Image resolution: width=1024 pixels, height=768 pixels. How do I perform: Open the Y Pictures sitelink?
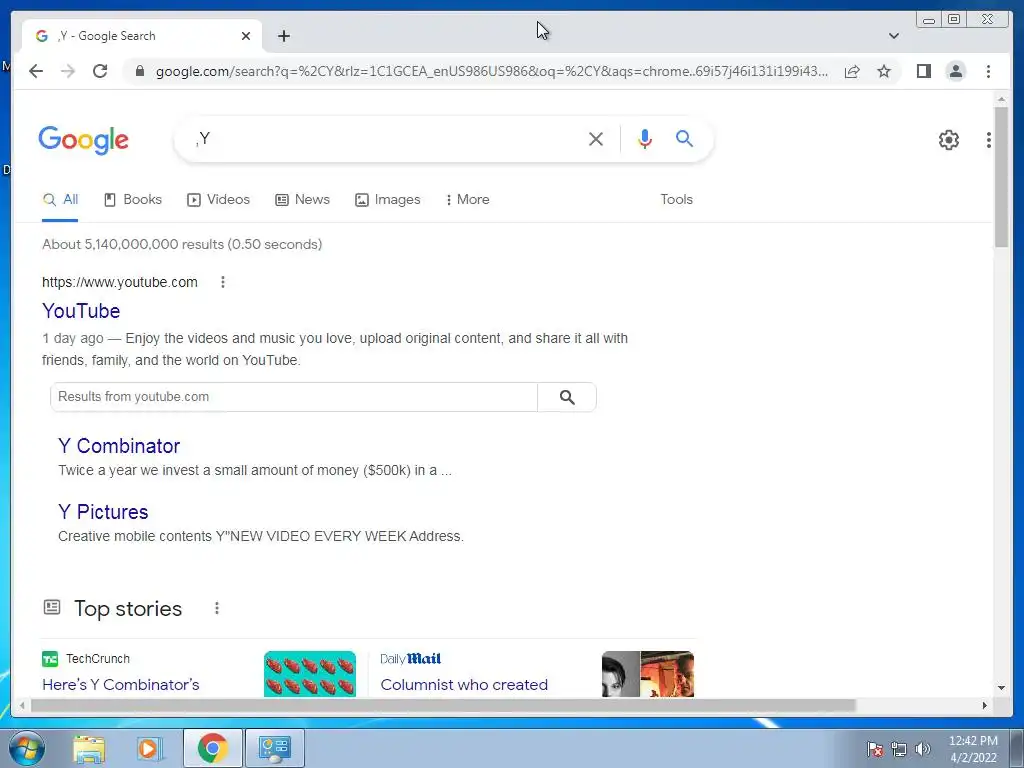pos(103,512)
